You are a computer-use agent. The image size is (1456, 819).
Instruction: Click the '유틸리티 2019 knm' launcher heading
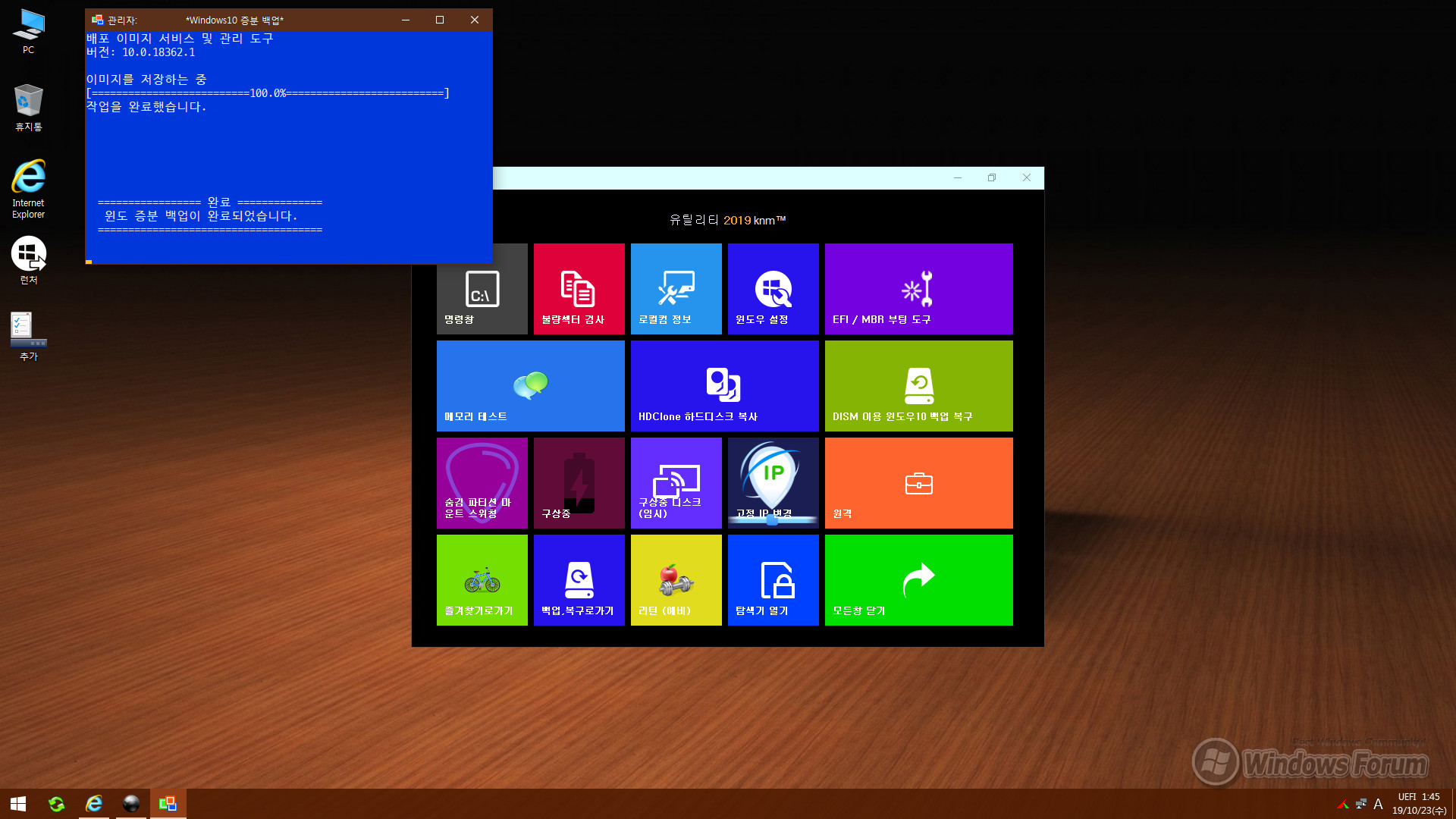click(x=727, y=220)
